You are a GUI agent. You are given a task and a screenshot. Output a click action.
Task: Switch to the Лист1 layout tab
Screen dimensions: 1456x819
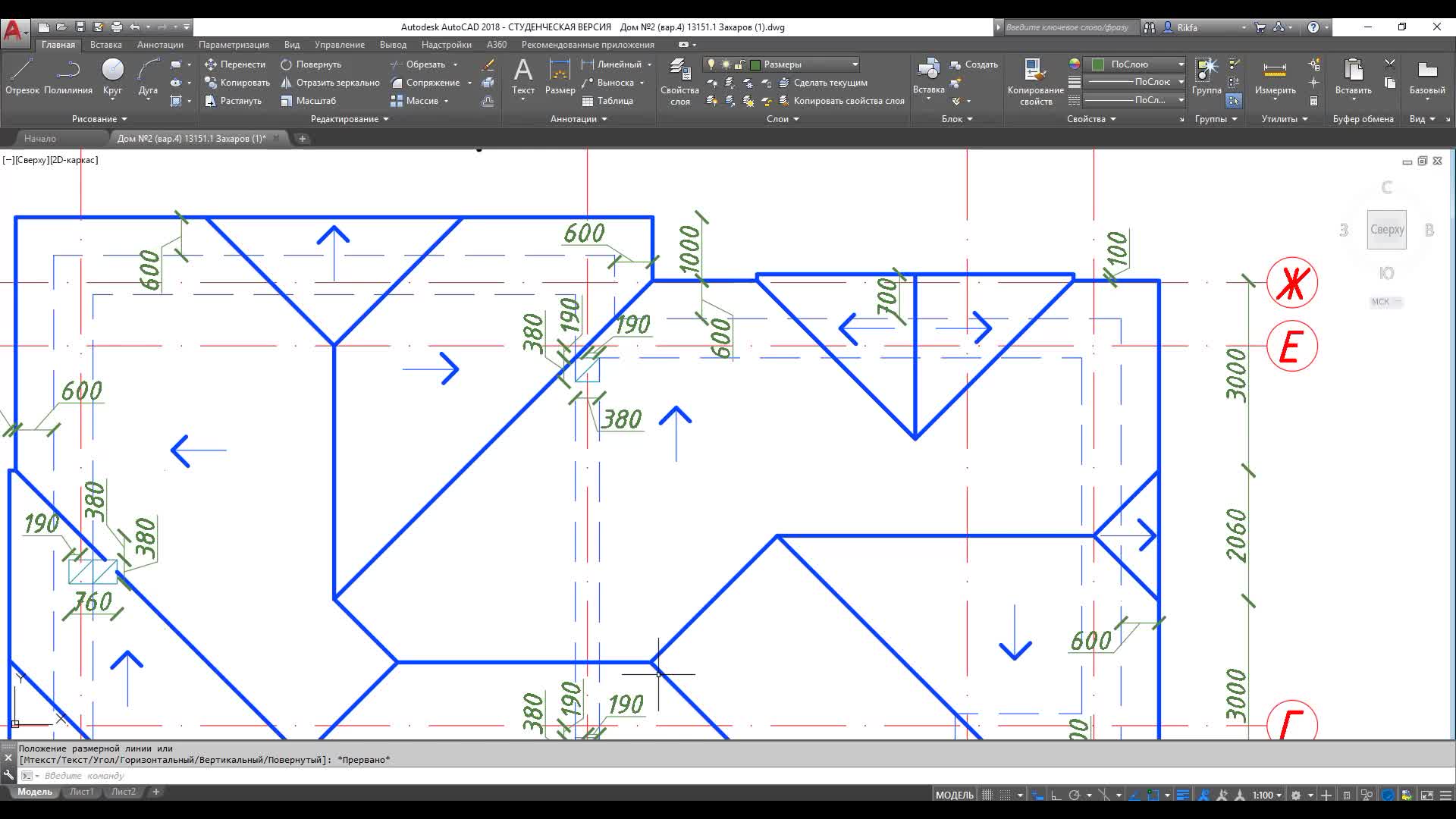[x=82, y=792]
